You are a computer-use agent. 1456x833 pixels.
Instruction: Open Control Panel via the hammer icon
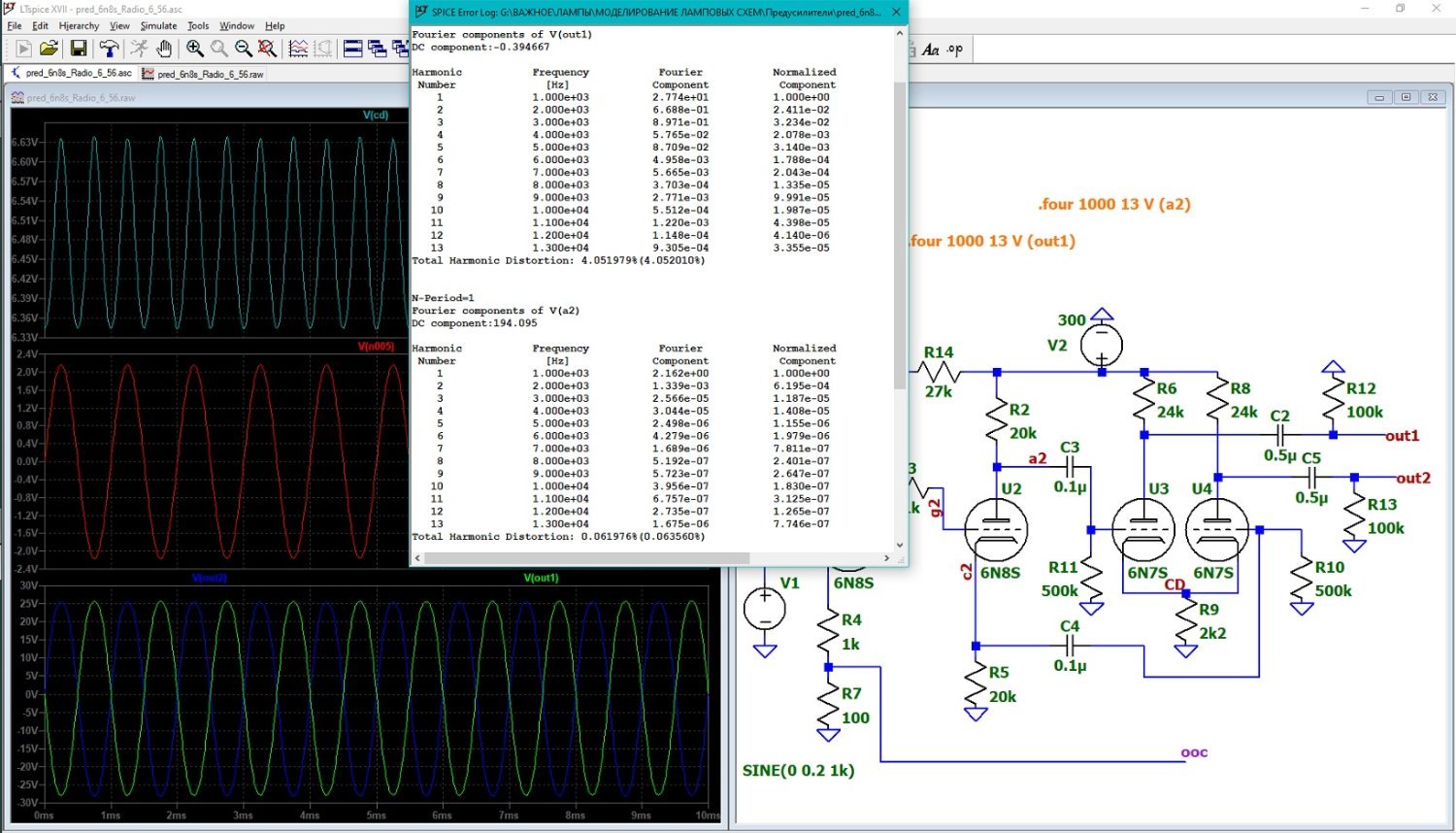coord(109,49)
